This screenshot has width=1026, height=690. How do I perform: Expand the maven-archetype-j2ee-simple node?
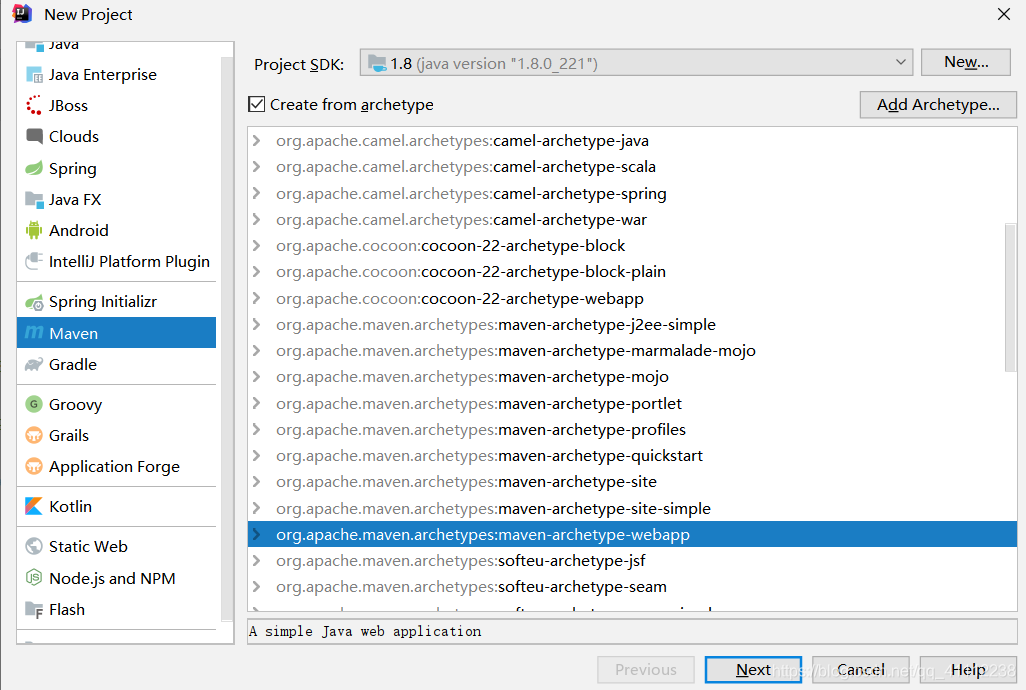pos(256,324)
